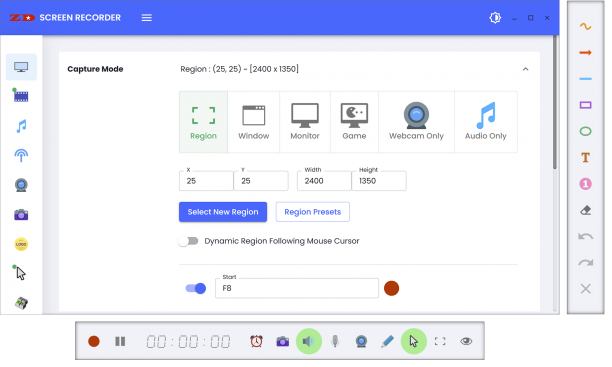The width and height of the screenshot is (612, 367).
Task: Open the webcam settings in sidebar
Action: pos(21,185)
